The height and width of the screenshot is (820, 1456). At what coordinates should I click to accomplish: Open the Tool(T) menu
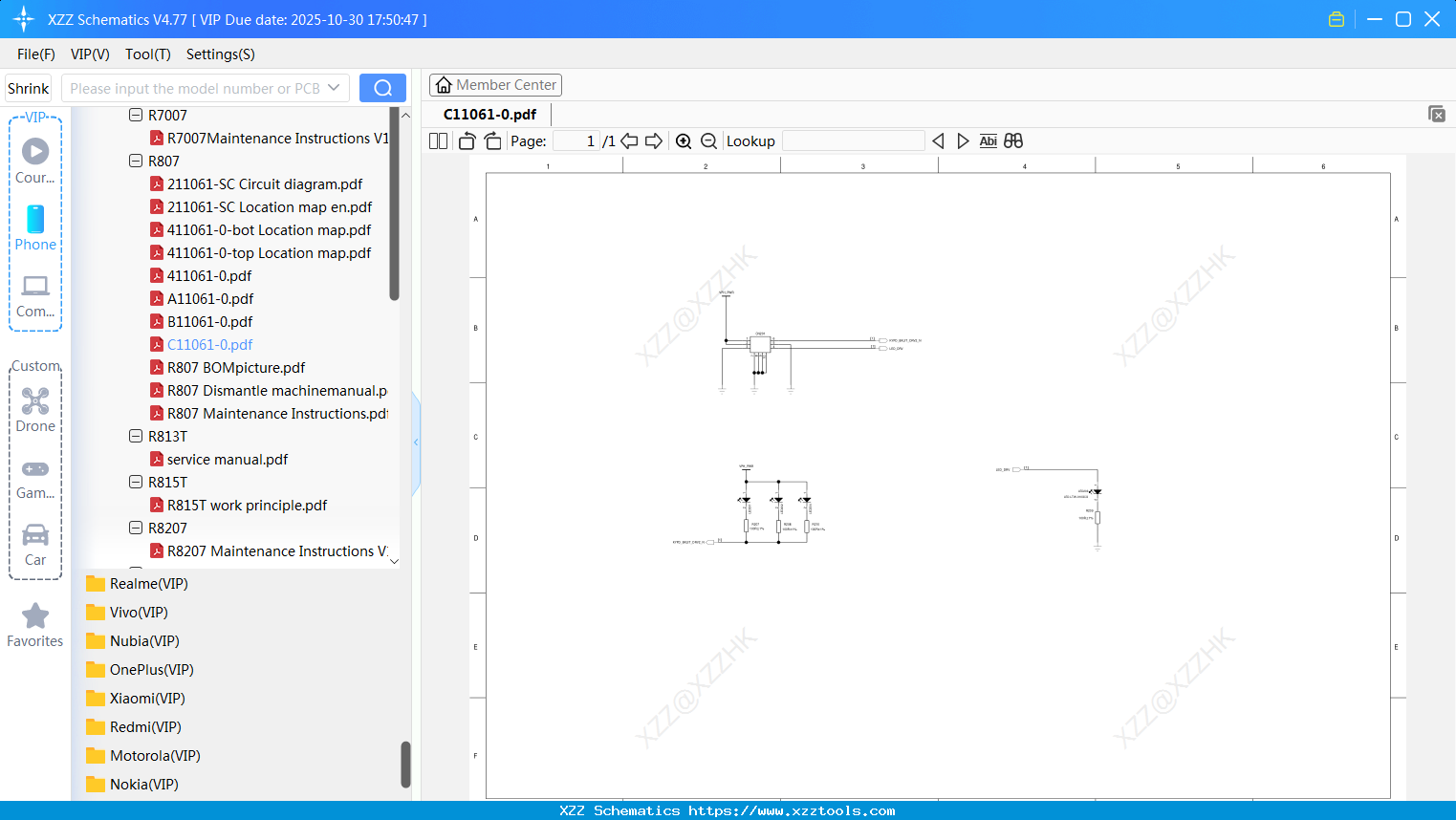click(148, 54)
